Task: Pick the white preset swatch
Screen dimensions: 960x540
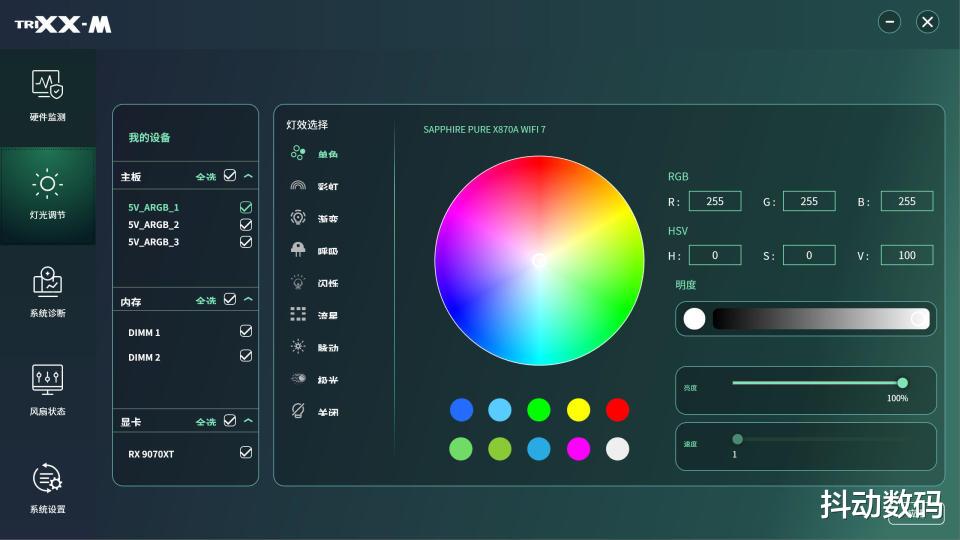Action: coord(617,449)
